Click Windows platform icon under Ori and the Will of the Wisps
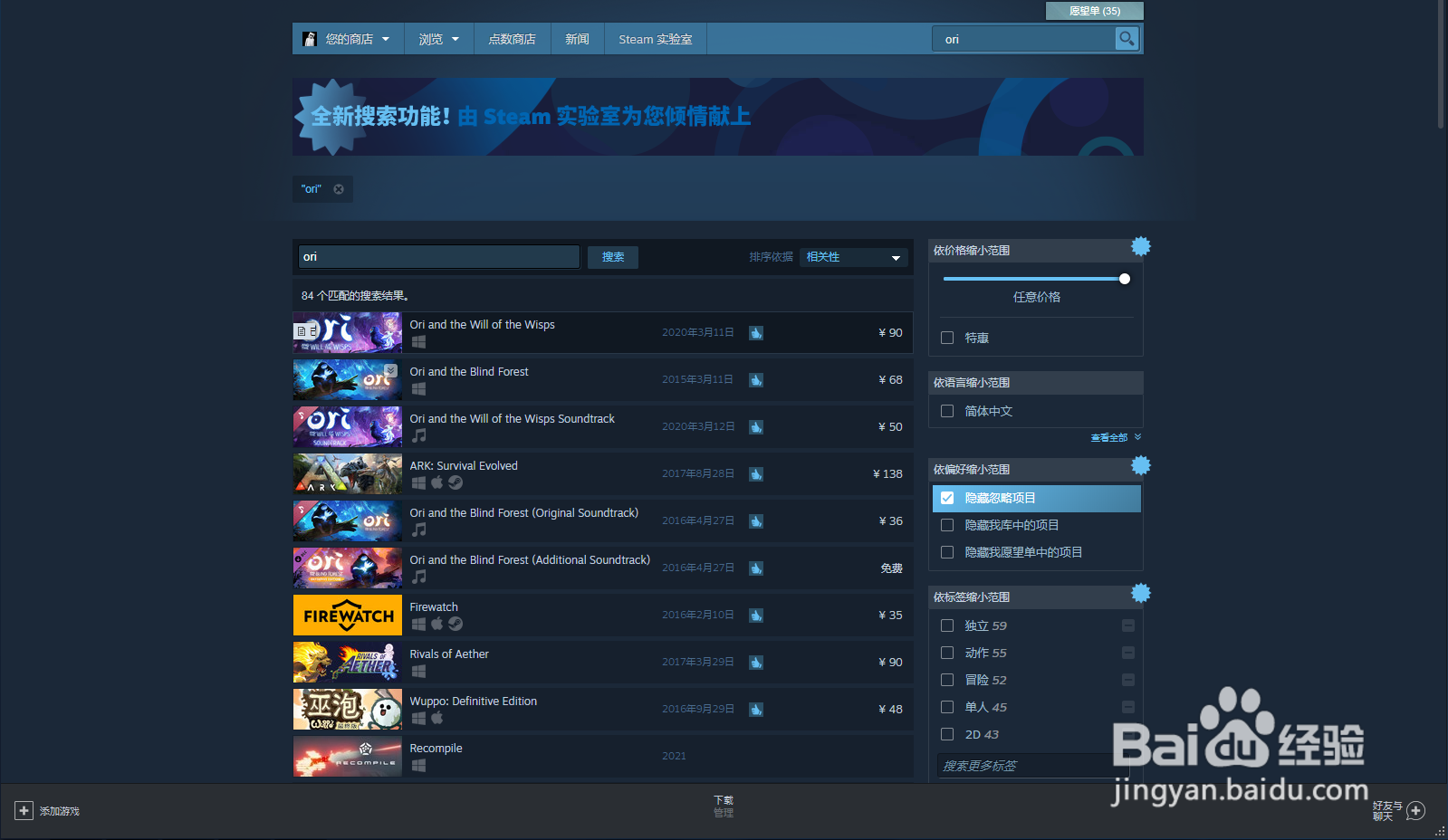This screenshot has width=1448, height=840. pyautogui.click(x=418, y=342)
